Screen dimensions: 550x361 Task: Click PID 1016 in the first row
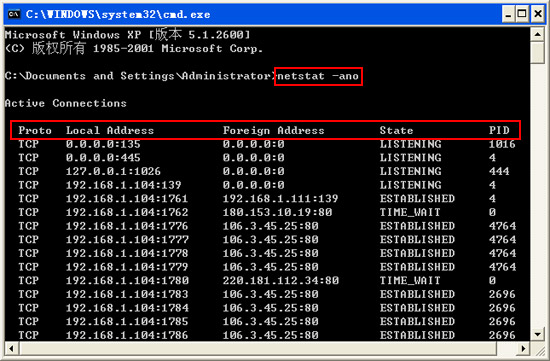[x=502, y=144]
